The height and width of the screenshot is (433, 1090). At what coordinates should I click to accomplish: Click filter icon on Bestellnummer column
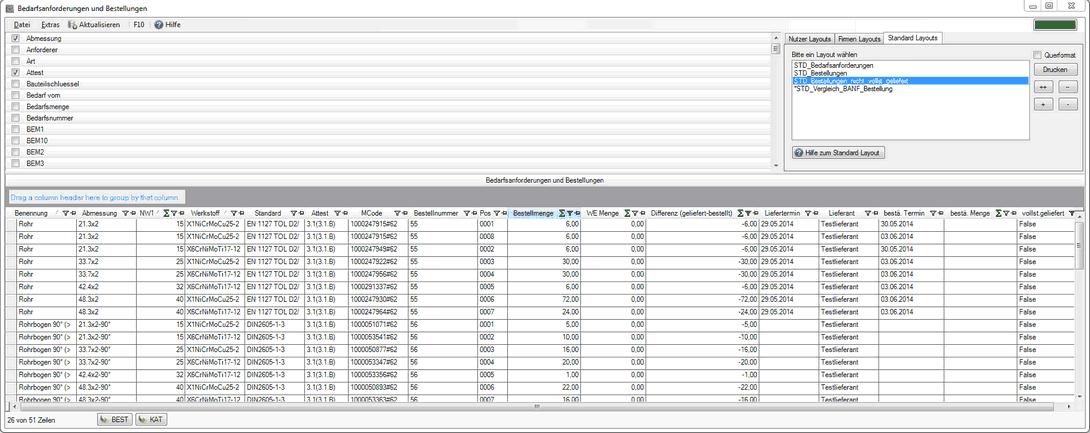coord(465,213)
